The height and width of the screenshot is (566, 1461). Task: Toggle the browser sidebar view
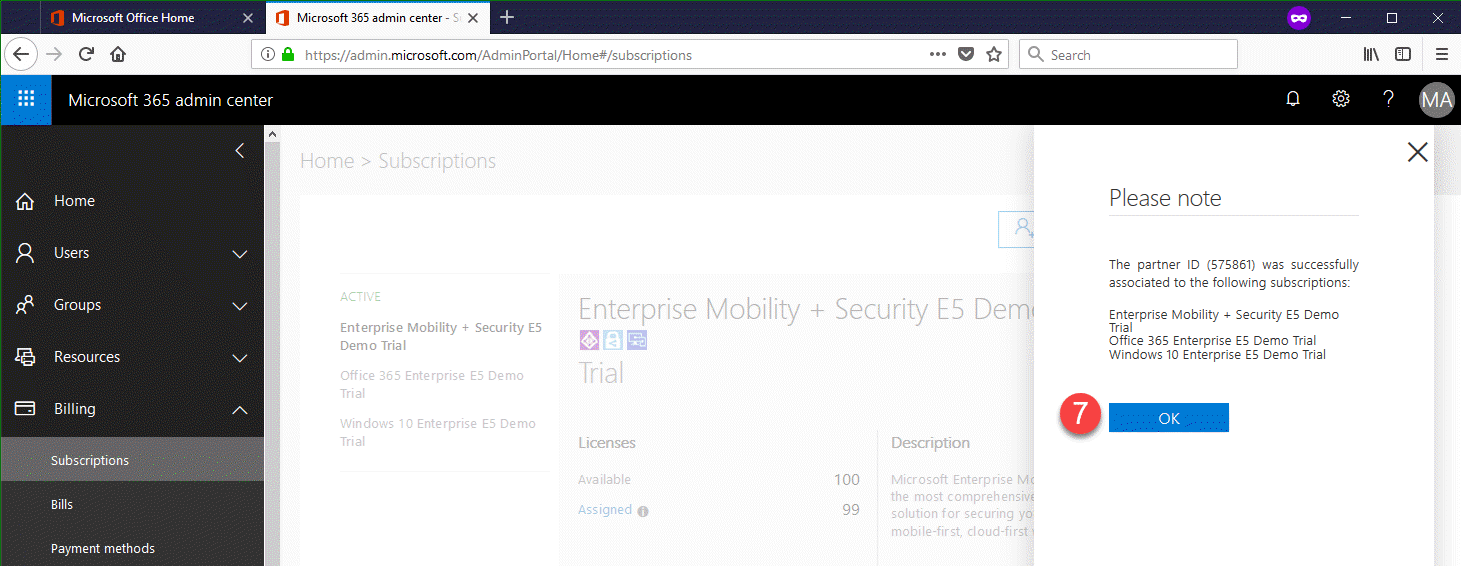[x=1403, y=54]
